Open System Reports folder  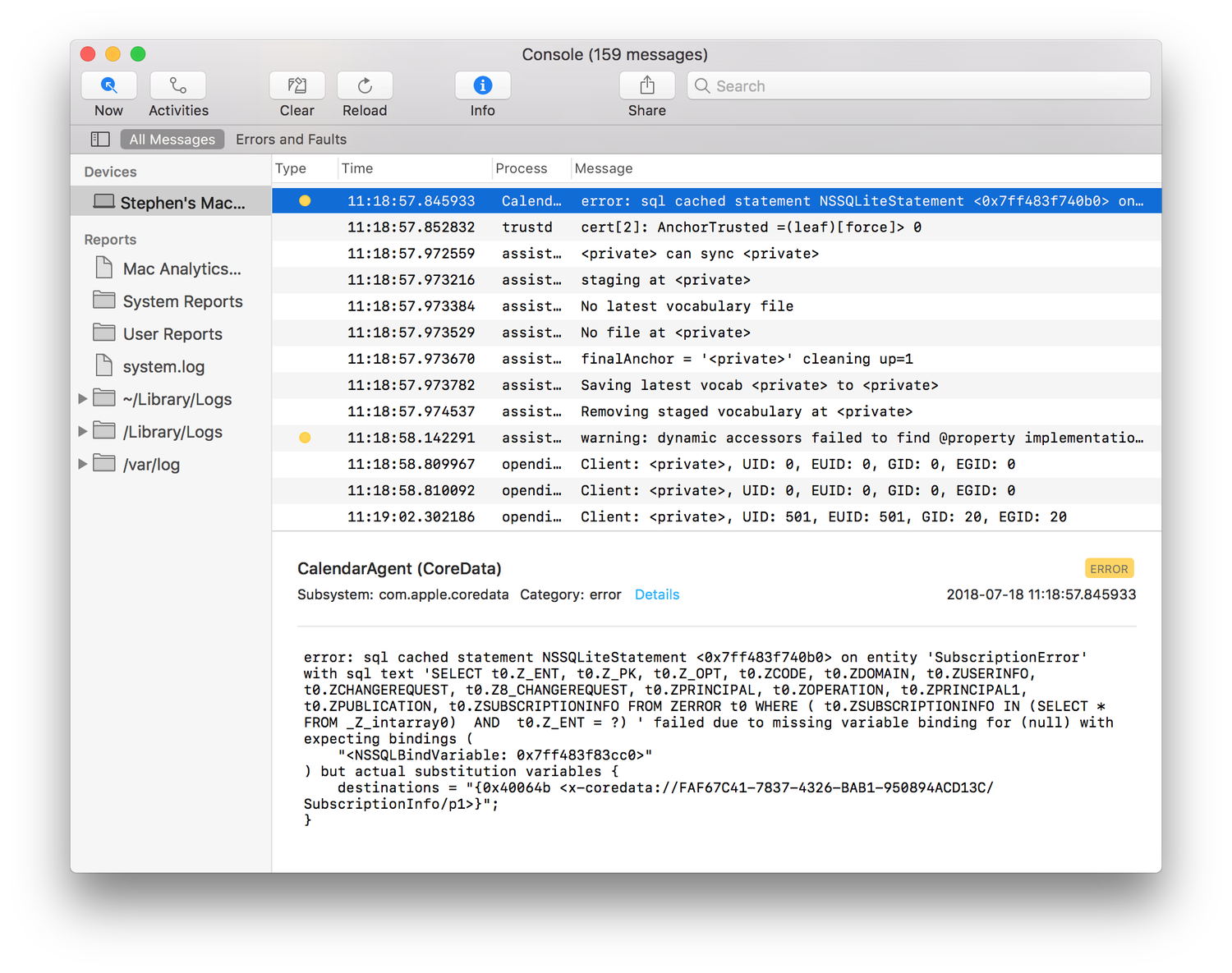pos(182,301)
